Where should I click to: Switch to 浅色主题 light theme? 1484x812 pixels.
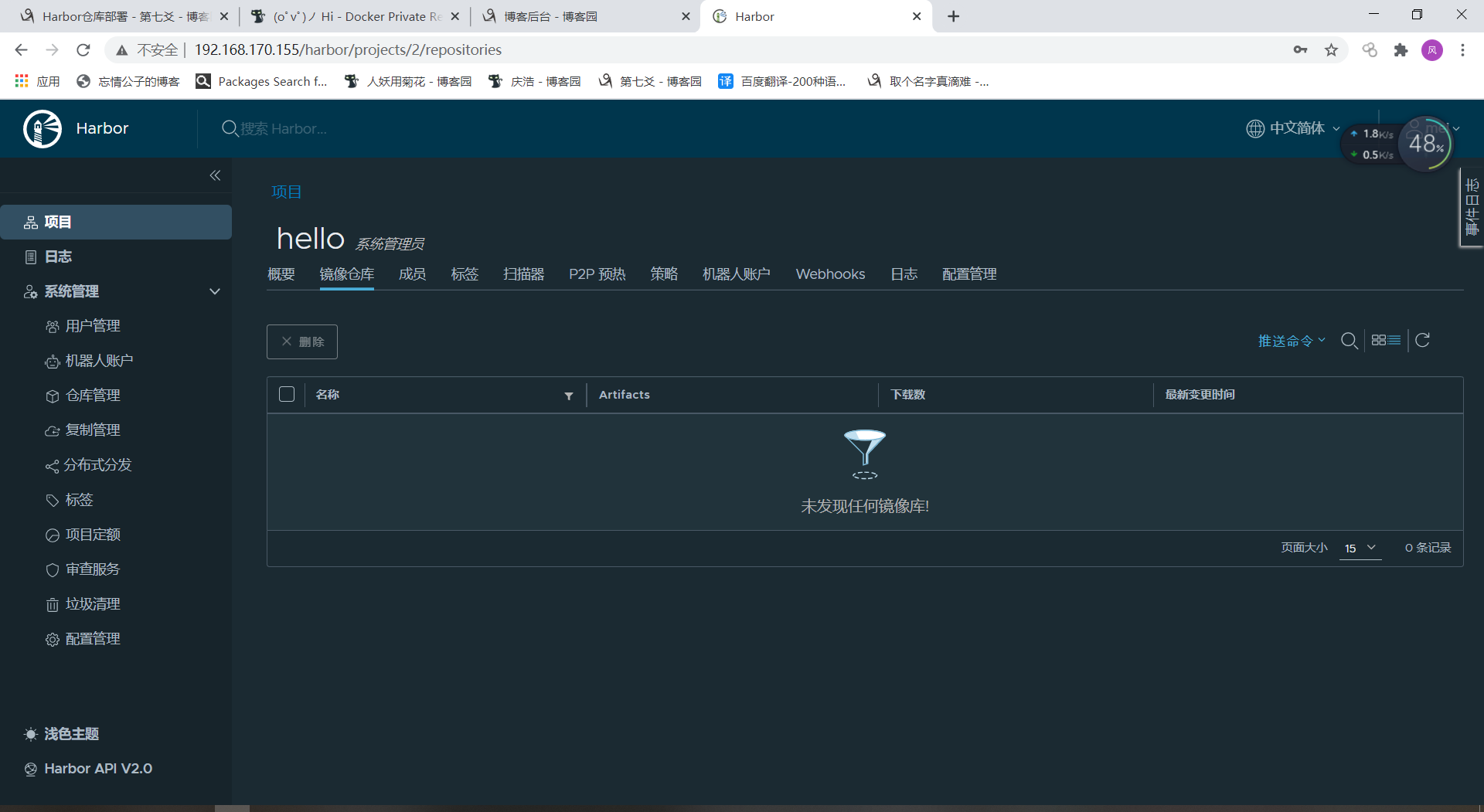62,734
